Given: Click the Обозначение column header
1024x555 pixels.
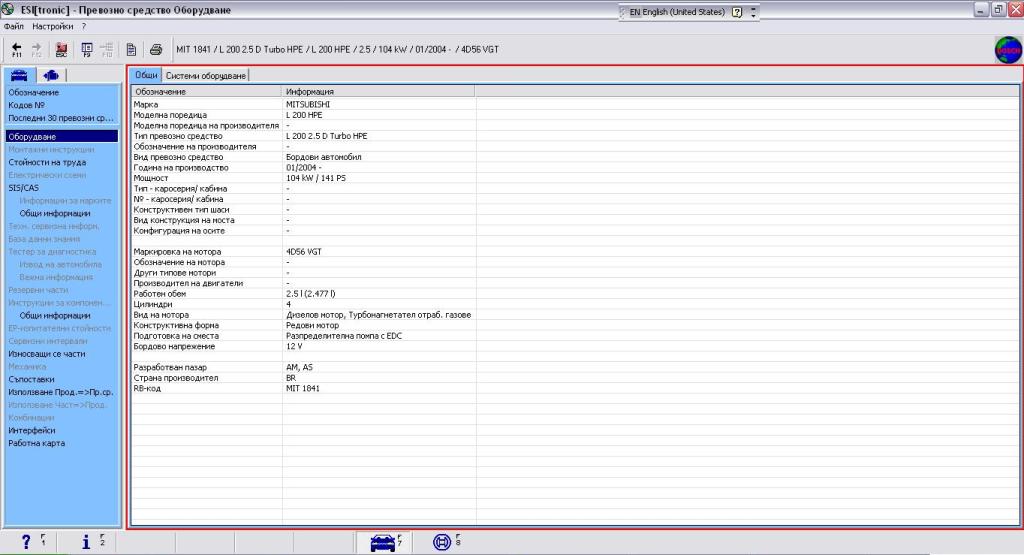Looking at the screenshot, I should coord(206,92).
